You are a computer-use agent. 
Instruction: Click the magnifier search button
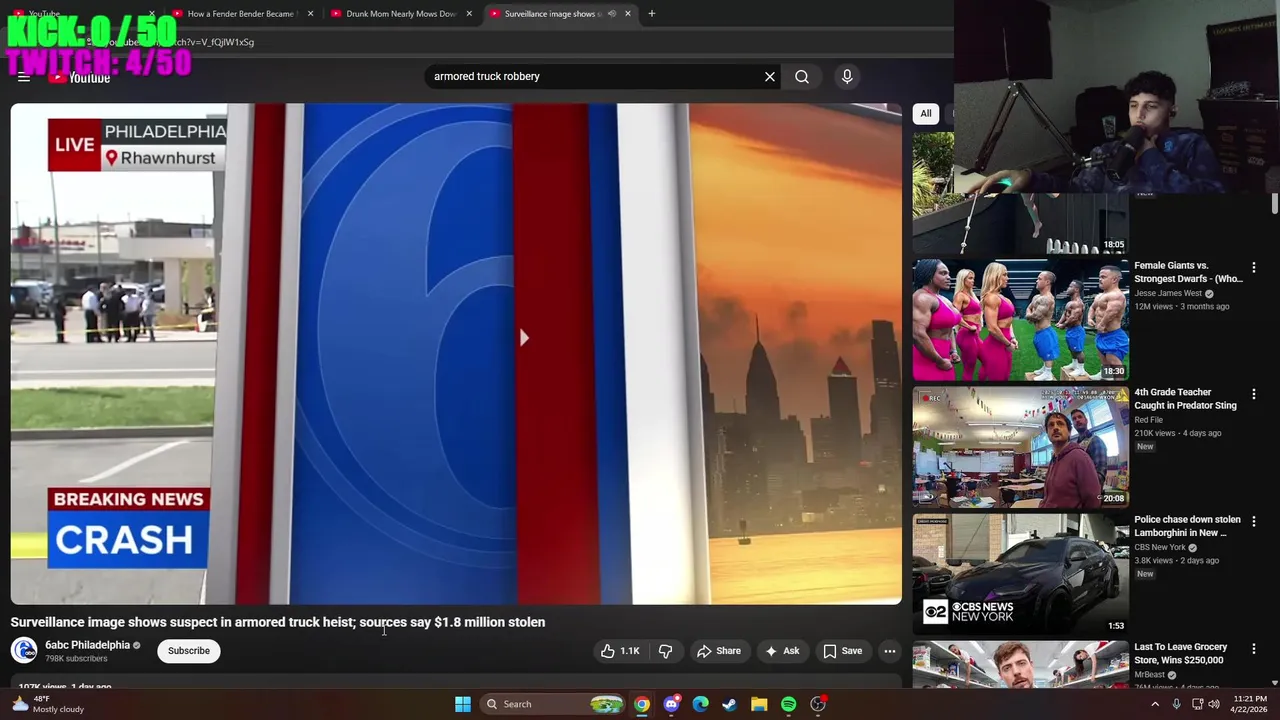pos(802,76)
